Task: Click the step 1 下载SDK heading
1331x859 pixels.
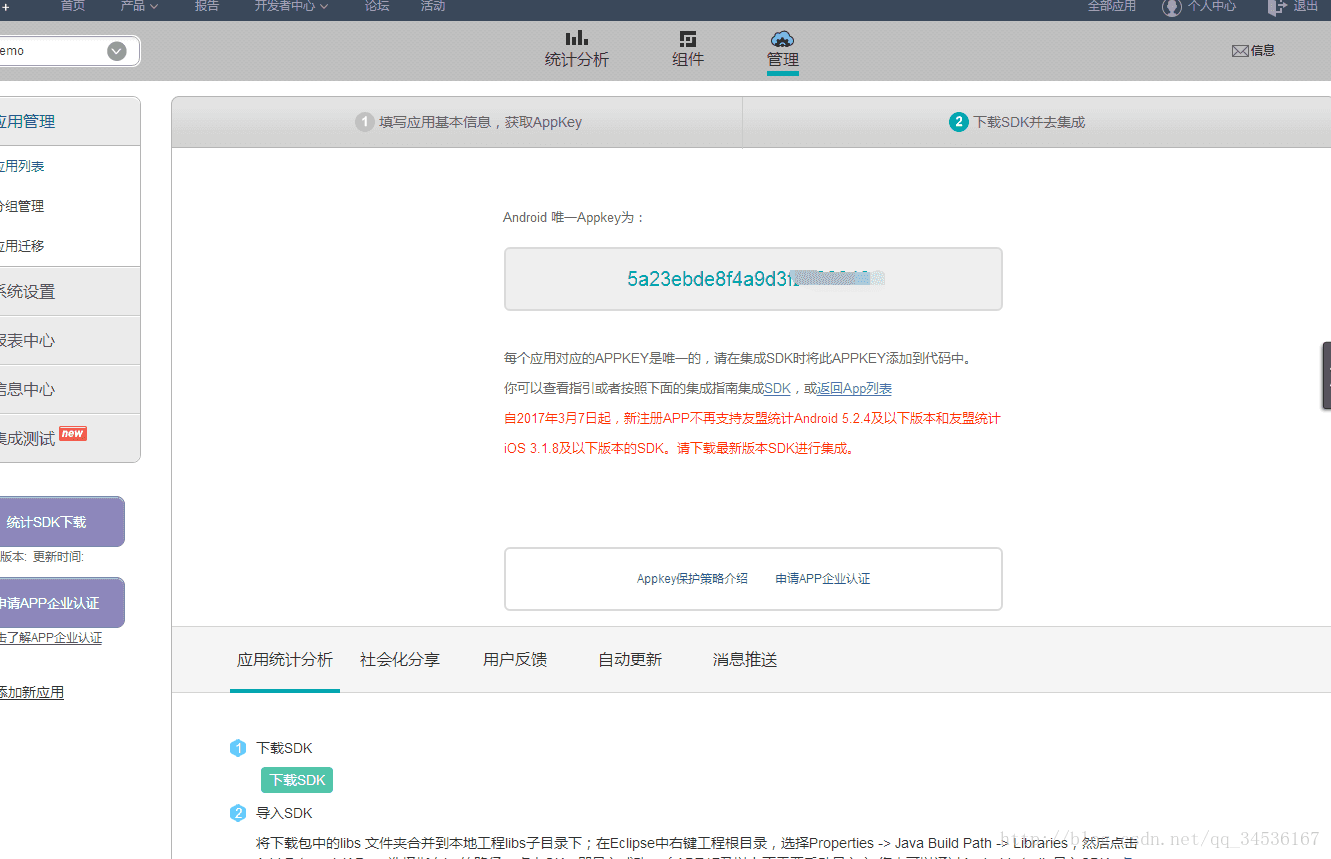Action: 284,748
